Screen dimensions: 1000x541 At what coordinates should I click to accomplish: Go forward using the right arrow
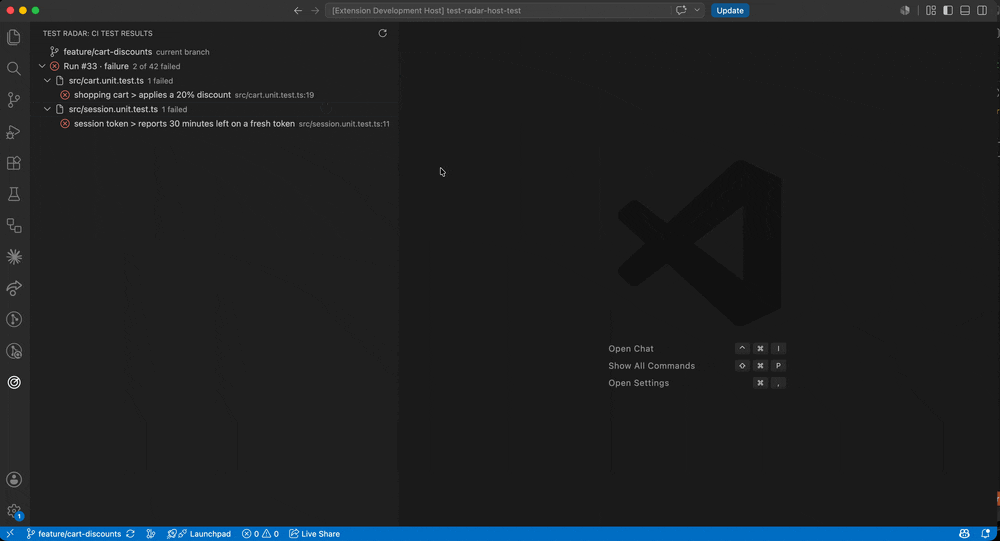315,10
